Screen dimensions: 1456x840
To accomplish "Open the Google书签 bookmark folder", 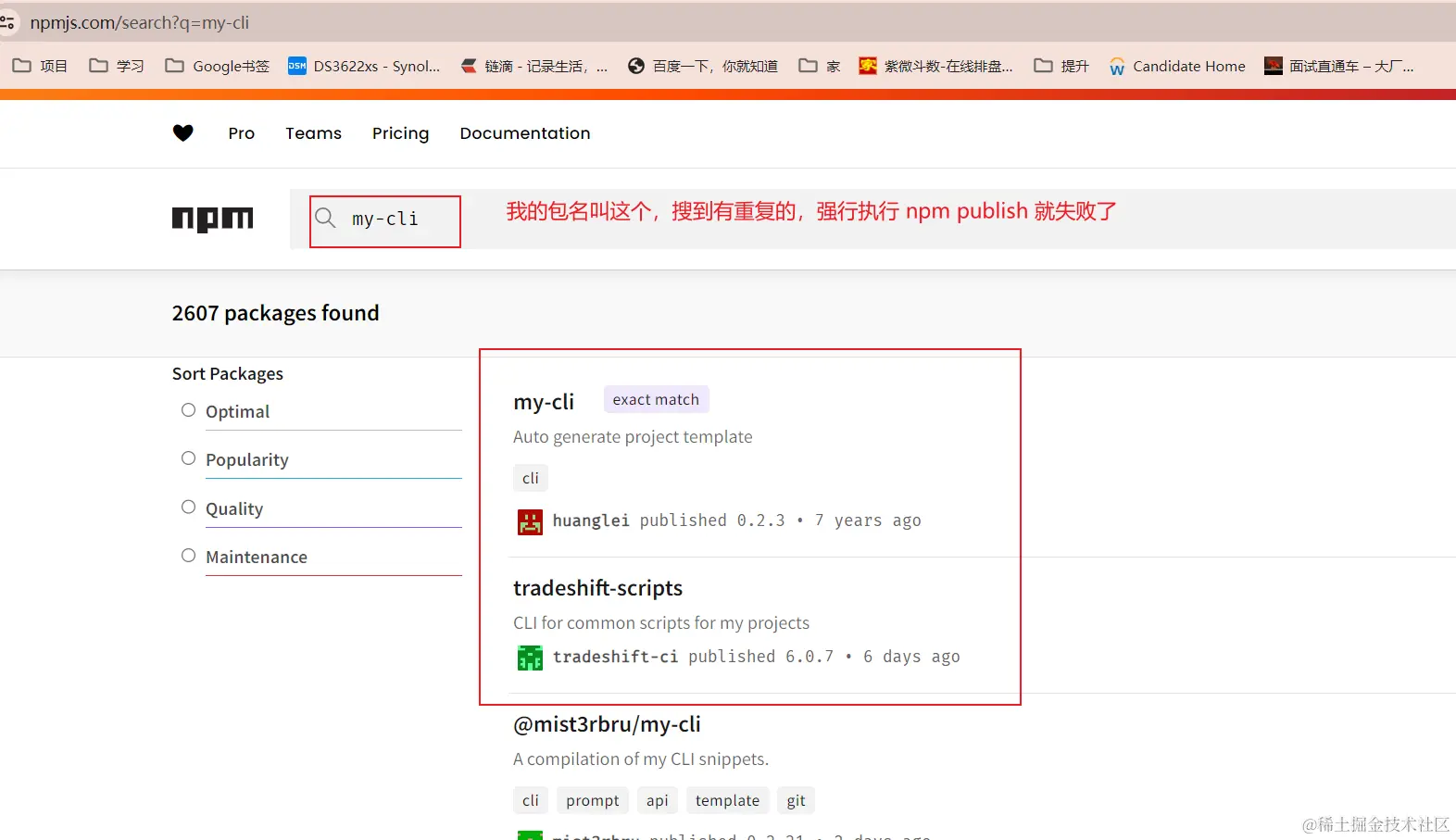I will click(217, 66).
